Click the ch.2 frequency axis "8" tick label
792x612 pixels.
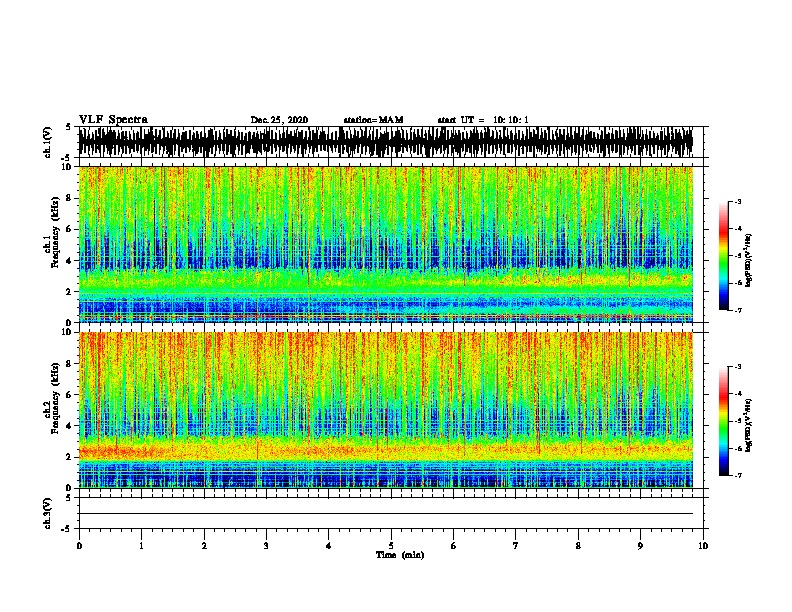pyautogui.click(x=70, y=364)
